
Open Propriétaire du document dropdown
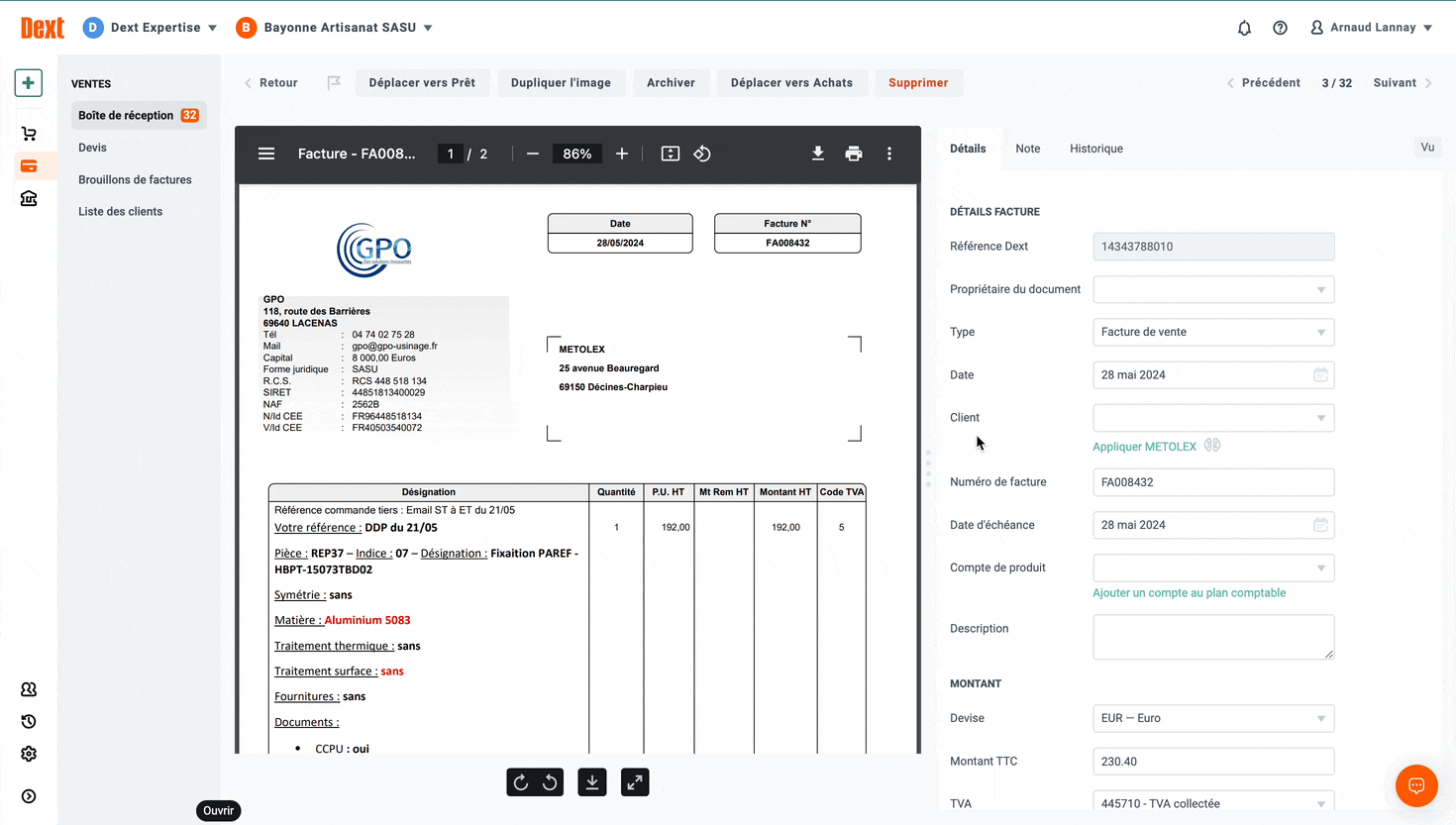1213,289
